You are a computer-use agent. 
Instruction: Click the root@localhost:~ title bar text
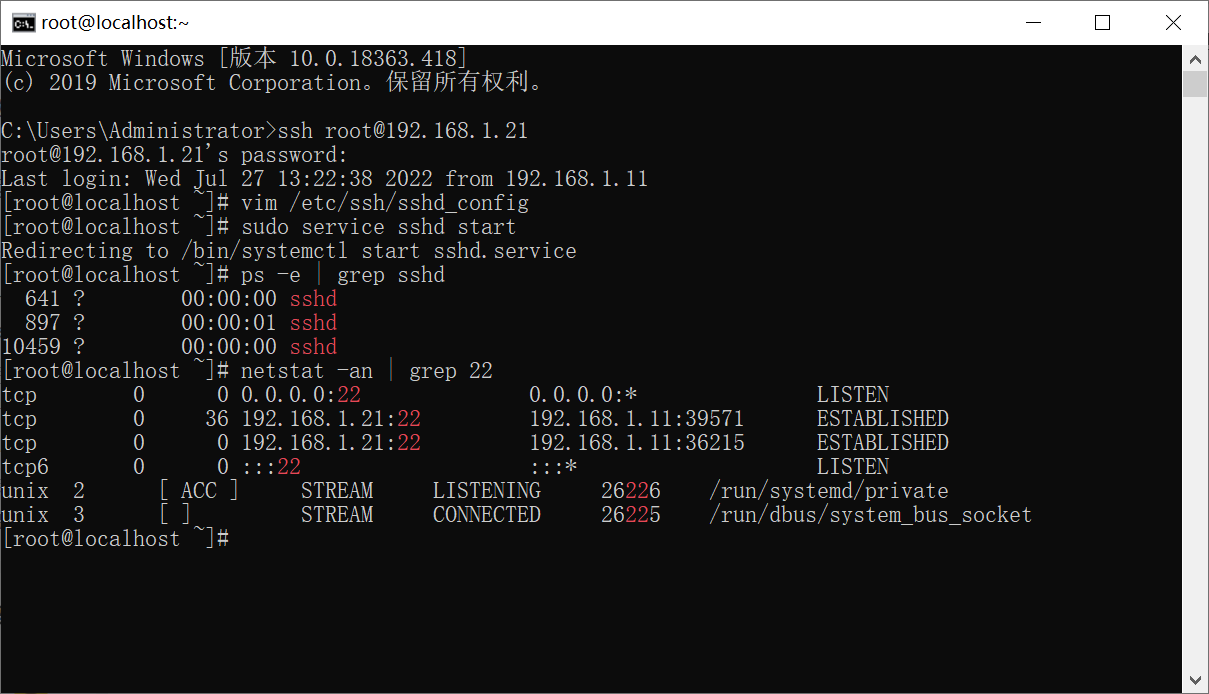(x=115, y=23)
